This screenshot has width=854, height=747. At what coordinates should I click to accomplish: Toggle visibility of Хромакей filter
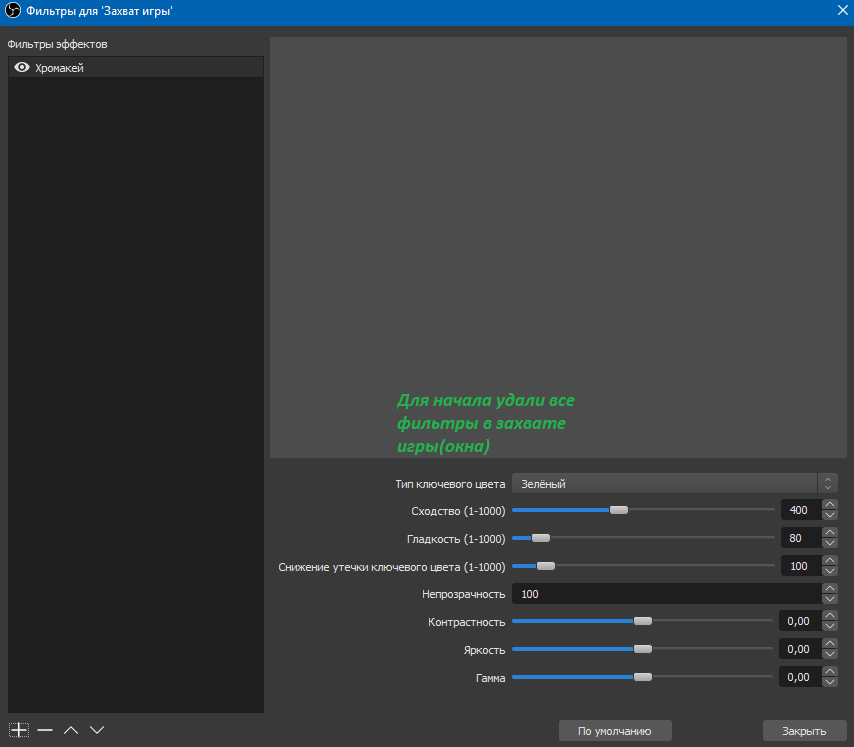coord(22,68)
